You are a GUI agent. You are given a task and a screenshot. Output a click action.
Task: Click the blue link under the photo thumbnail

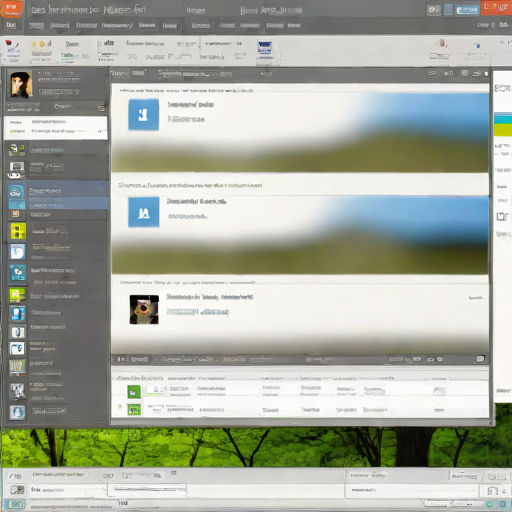(198, 312)
